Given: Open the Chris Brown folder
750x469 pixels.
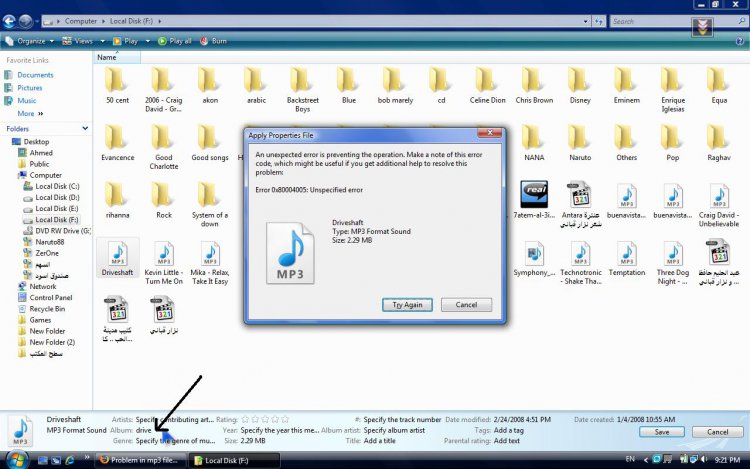Looking at the screenshot, I should tap(534, 87).
